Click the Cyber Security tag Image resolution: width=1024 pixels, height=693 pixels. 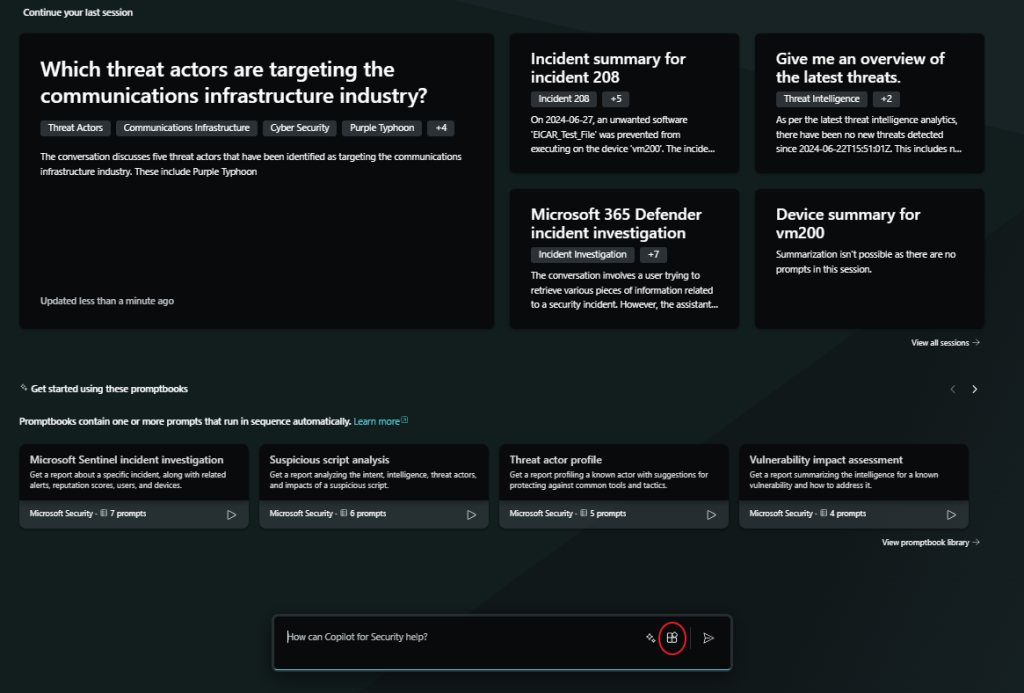click(300, 128)
